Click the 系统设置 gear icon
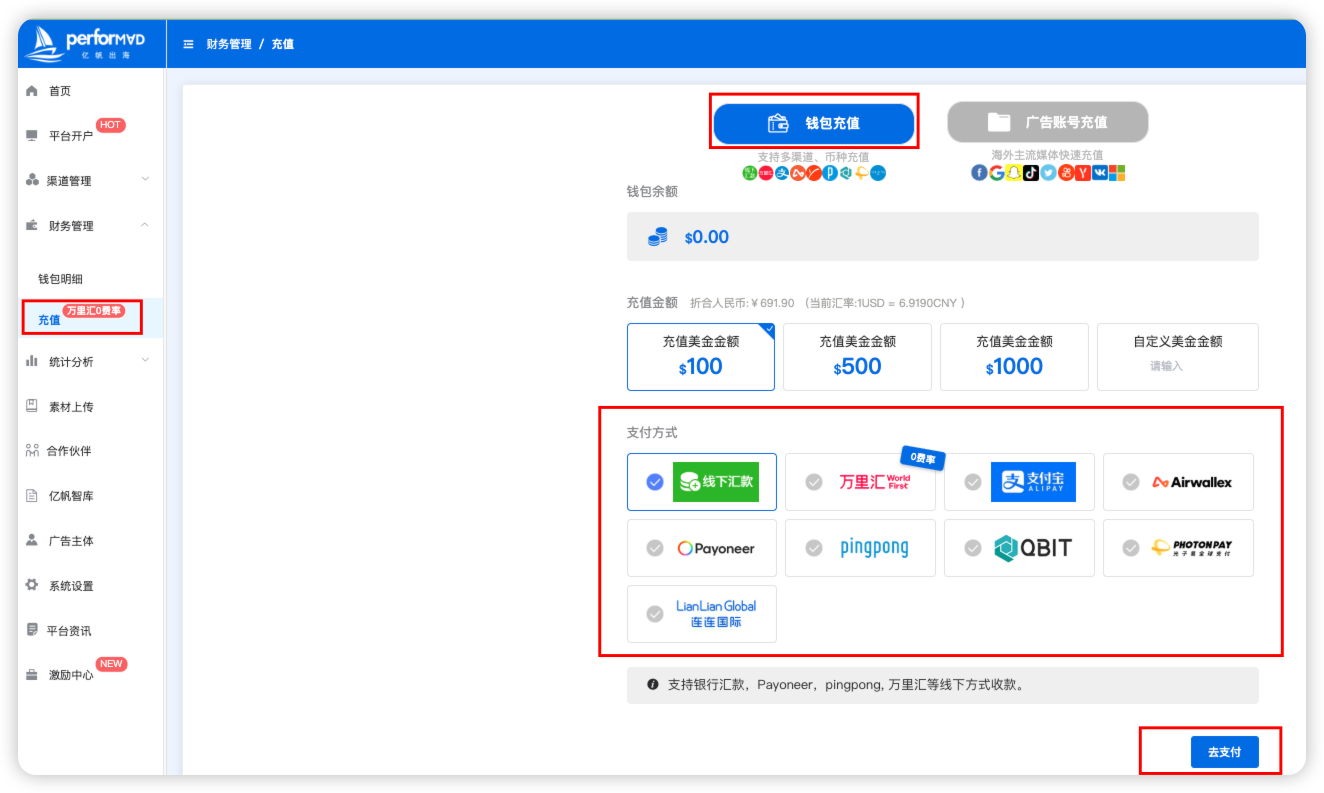The width and height of the screenshot is (1324, 793). [x=32, y=586]
